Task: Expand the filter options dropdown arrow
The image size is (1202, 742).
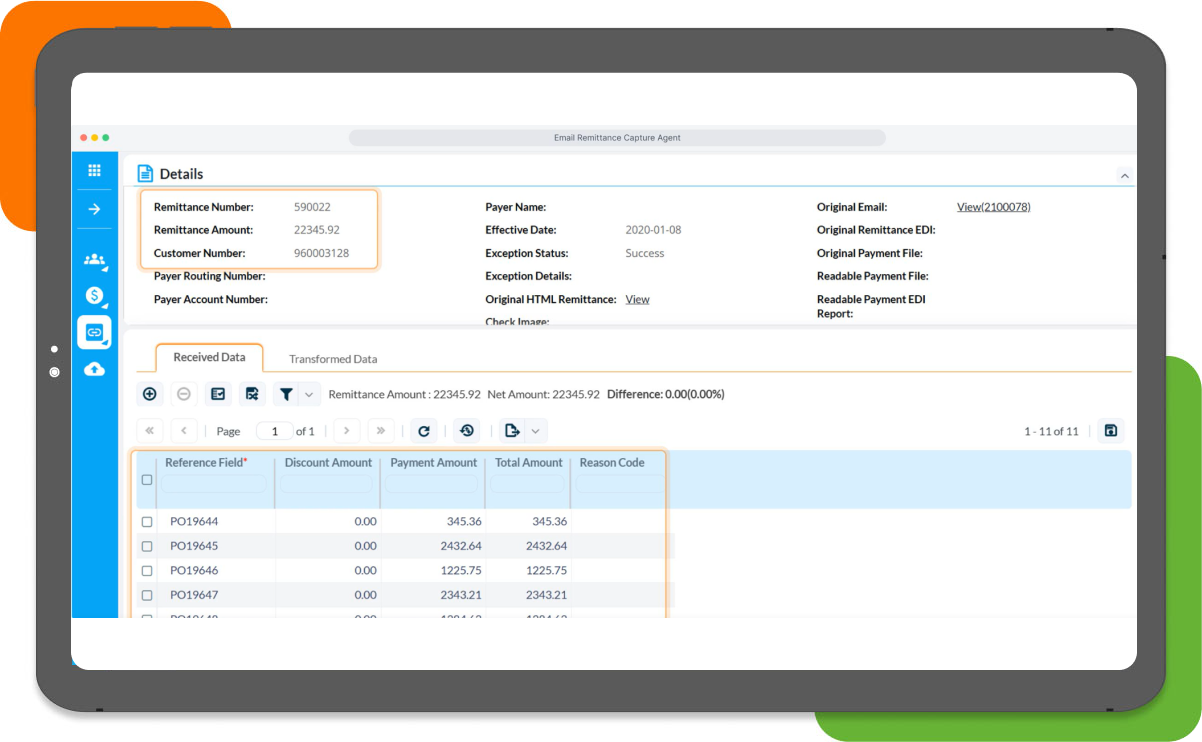Action: click(309, 394)
